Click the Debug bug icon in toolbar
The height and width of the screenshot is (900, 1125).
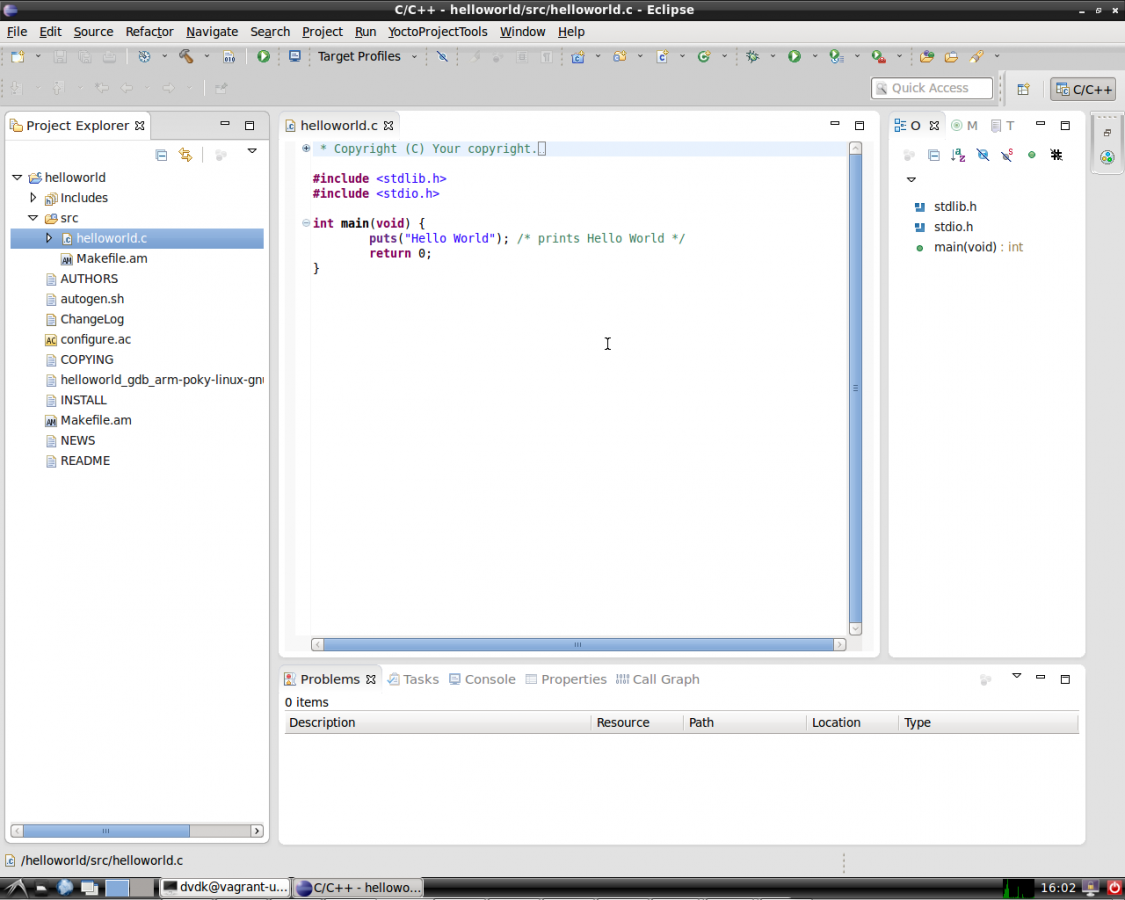(x=753, y=57)
